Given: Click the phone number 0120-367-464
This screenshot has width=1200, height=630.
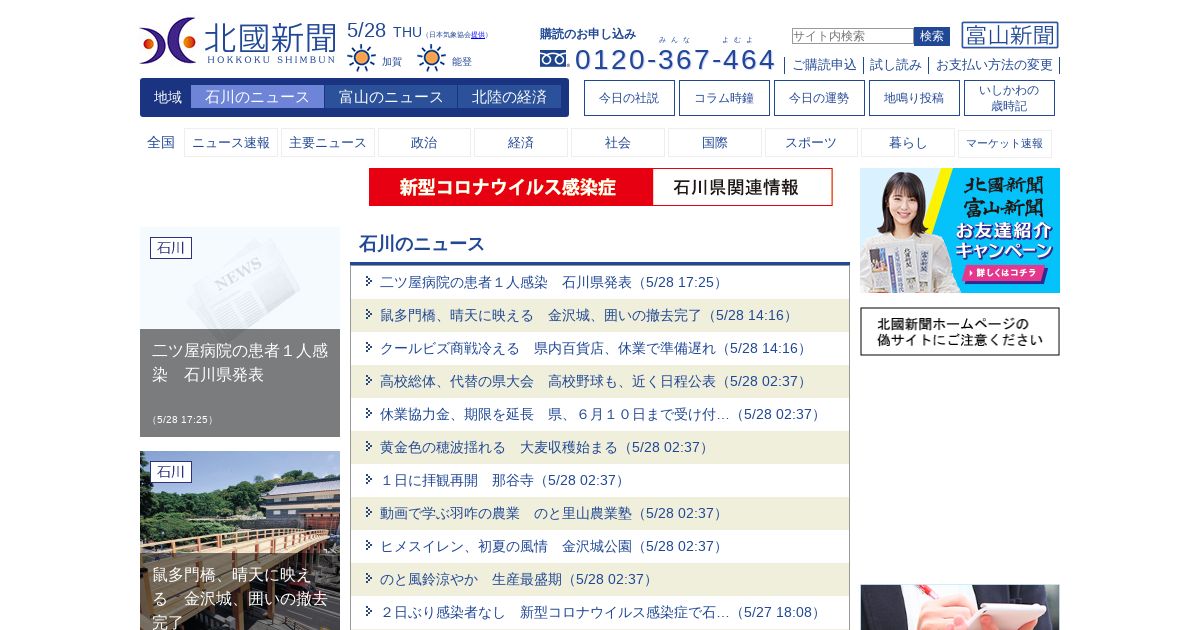Looking at the screenshot, I should (675, 59).
